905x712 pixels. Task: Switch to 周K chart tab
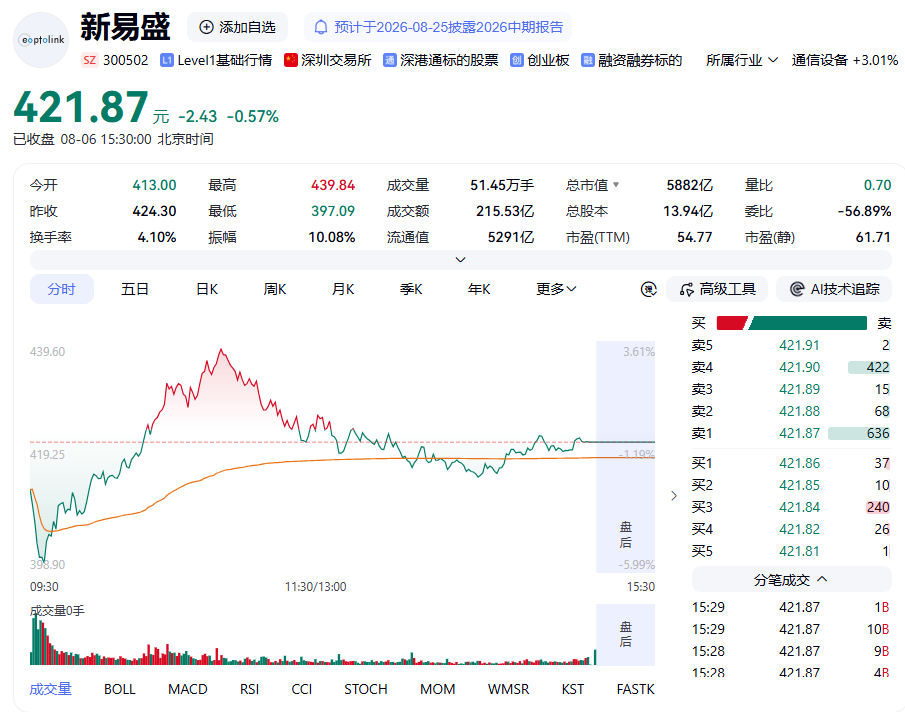(275, 289)
